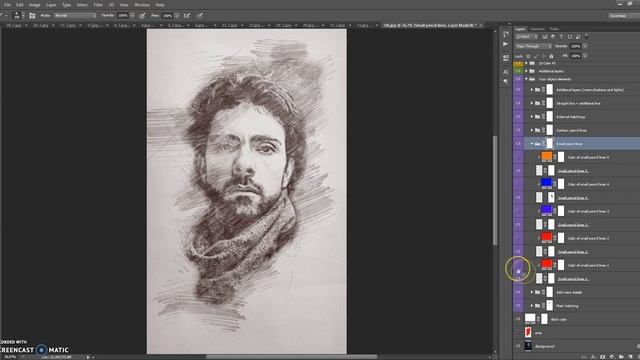Hide the External hatchings group
Viewport: 640px width, 360px height.
518,117
